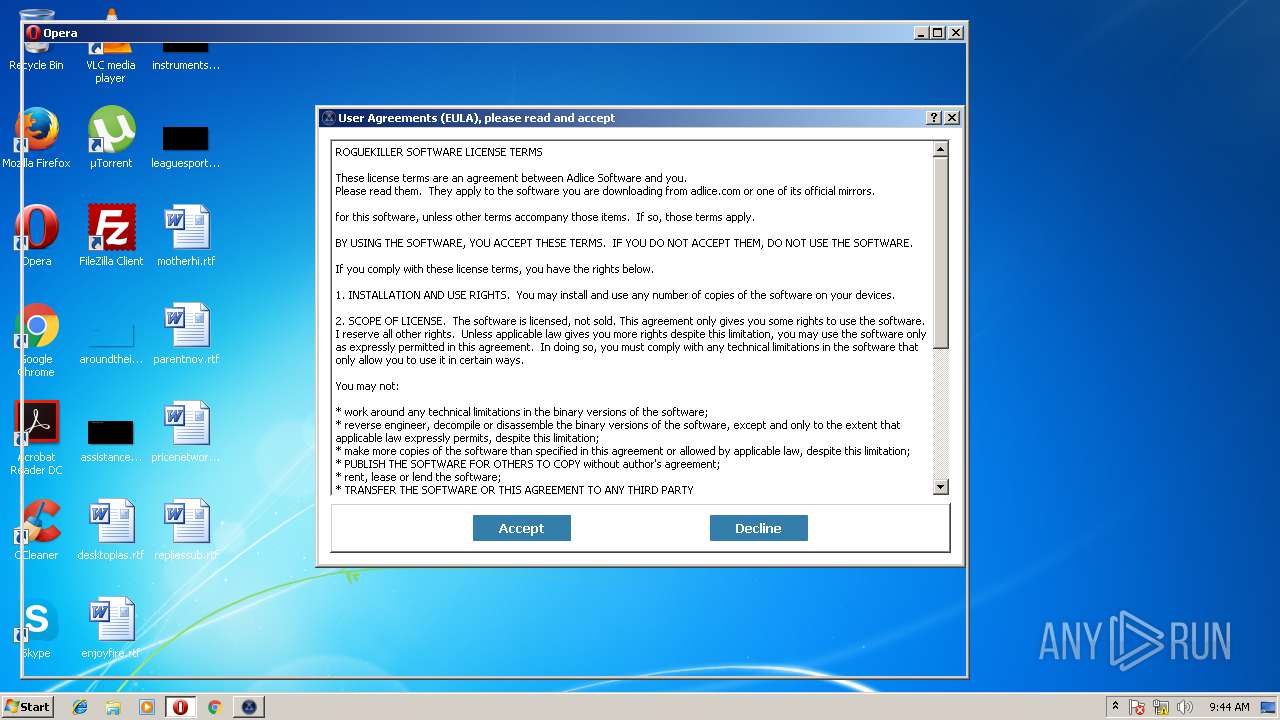Open the Recycle Bin desktop icon

[x=36, y=40]
